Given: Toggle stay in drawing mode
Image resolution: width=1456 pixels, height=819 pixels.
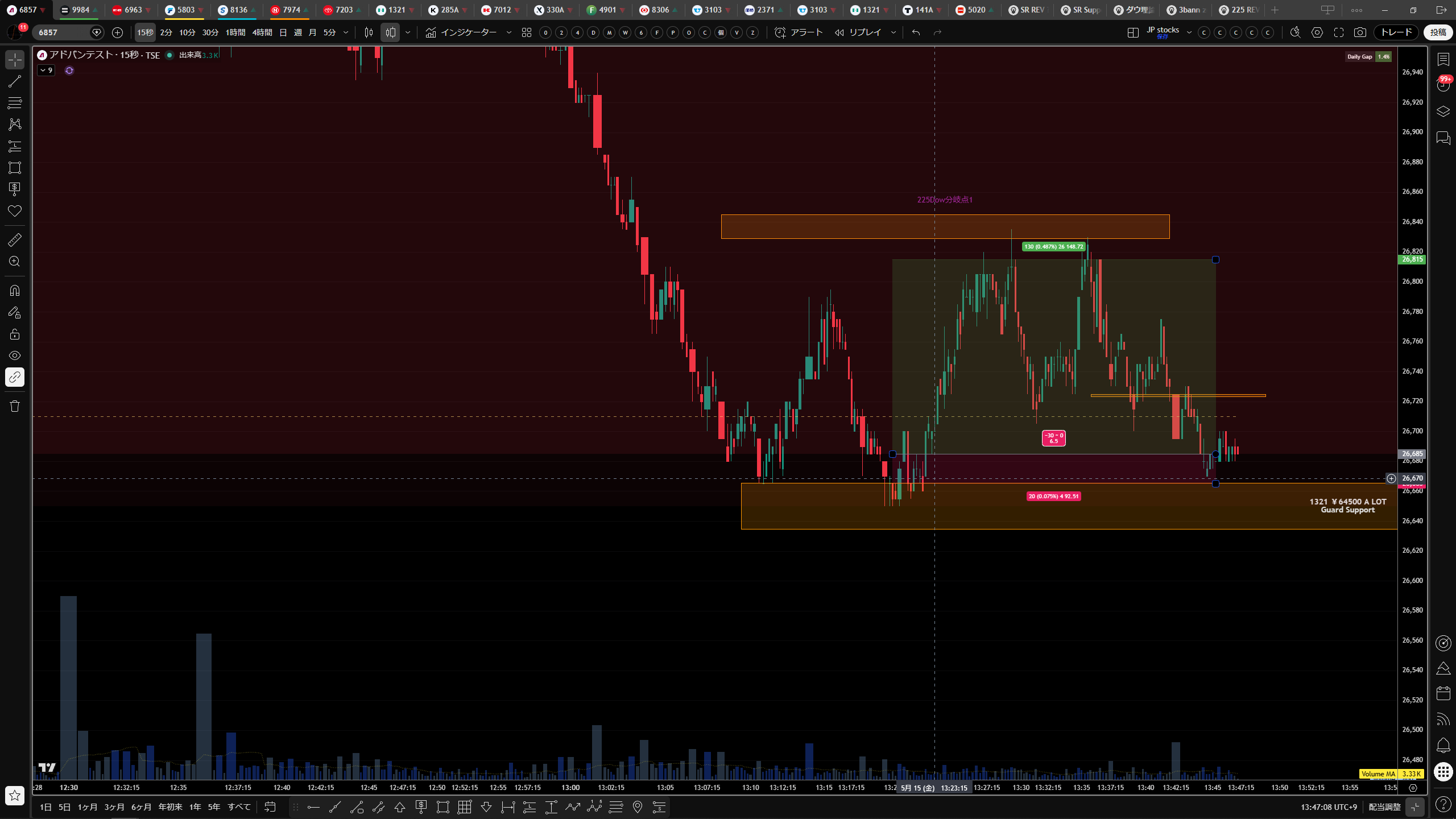Looking at the screenshot, I should pyautogui.click(x=15, y=312).
